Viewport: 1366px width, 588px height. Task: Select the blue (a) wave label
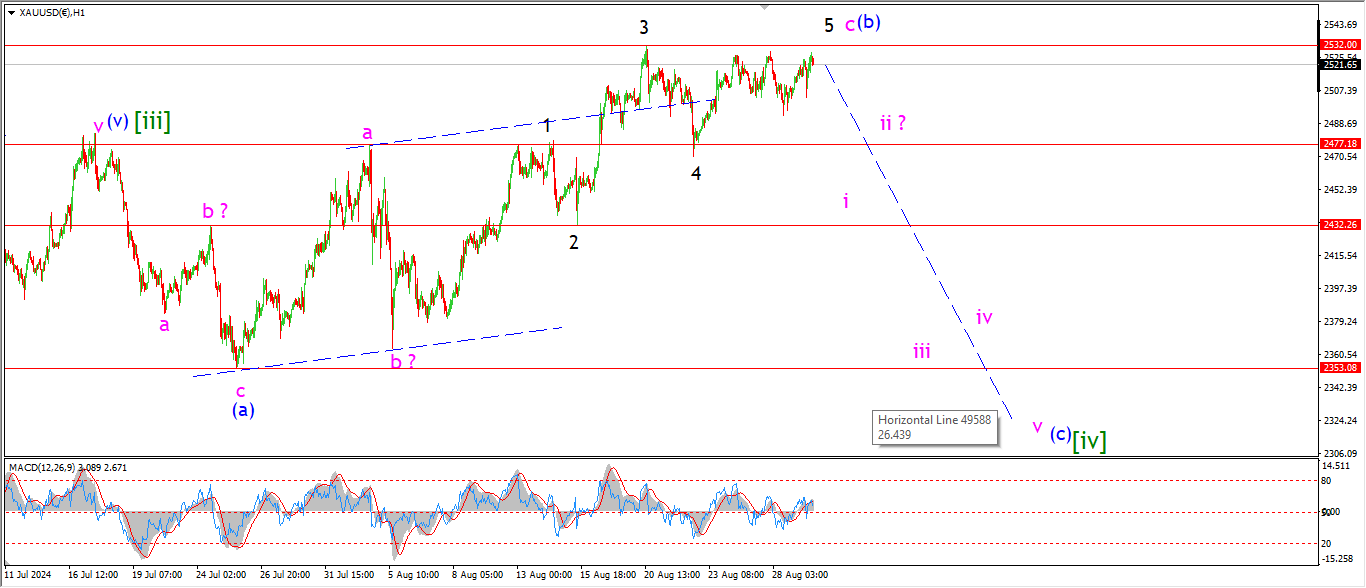click(x=243, y=410)
